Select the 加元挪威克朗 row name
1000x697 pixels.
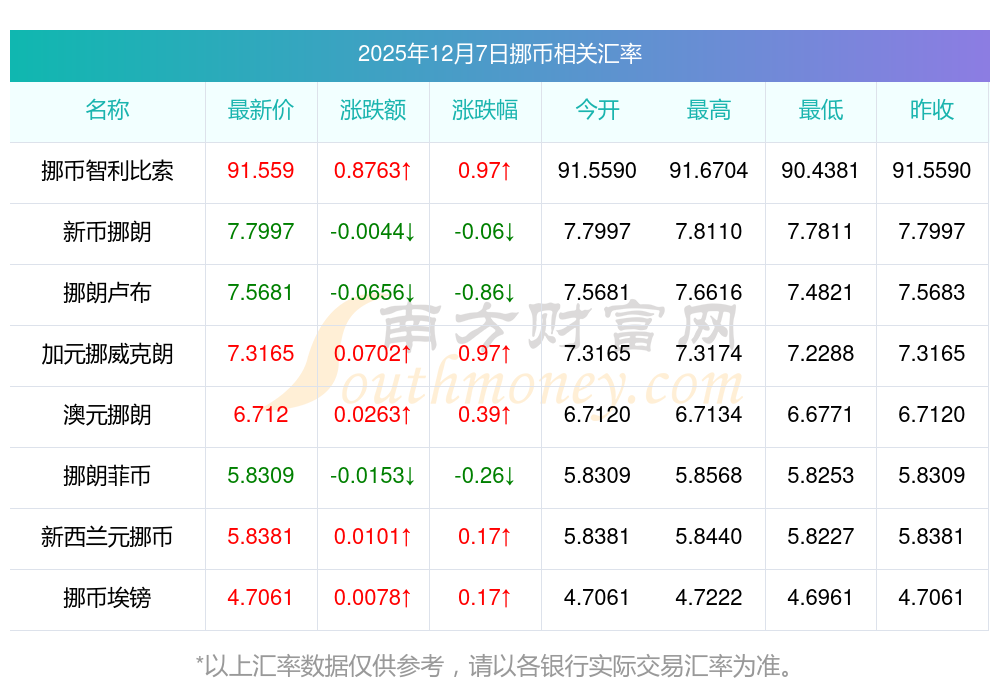click(x=107, y=354)
